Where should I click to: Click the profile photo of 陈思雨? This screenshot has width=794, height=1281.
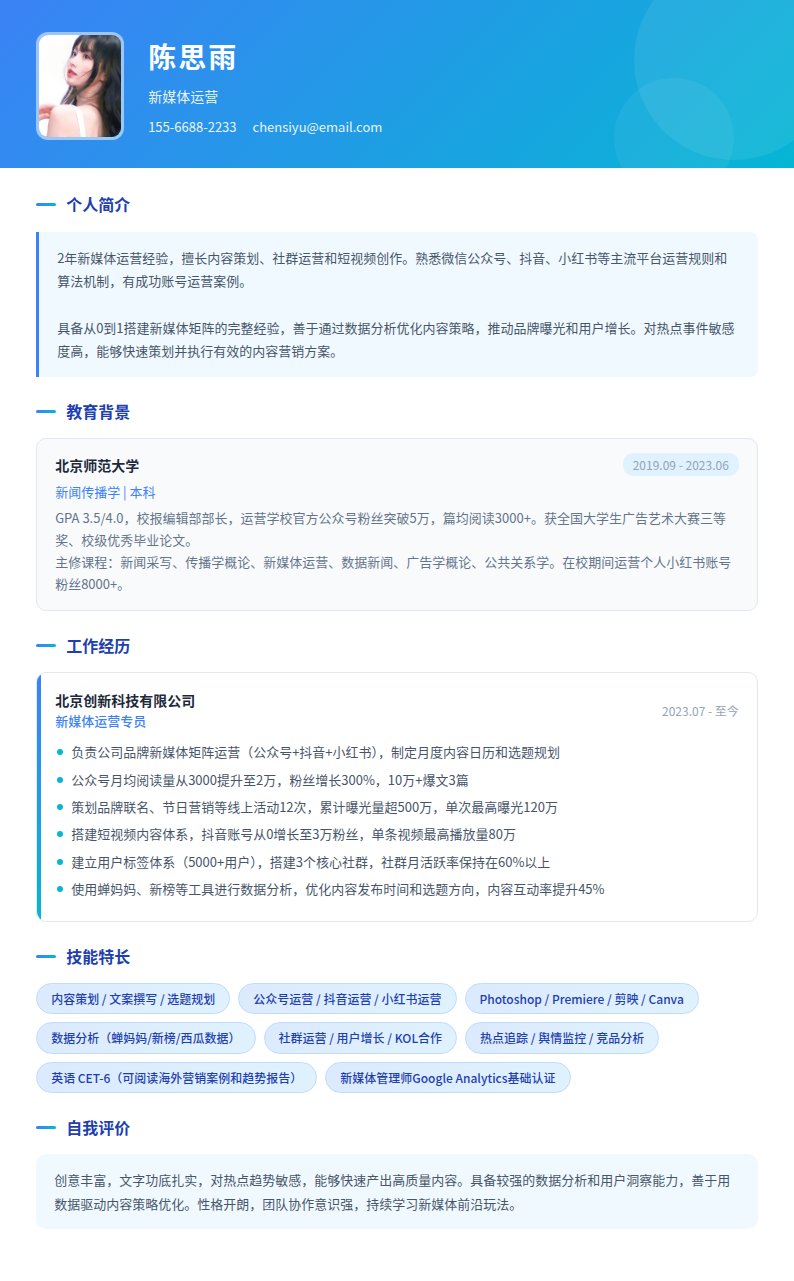click(80, 86)
